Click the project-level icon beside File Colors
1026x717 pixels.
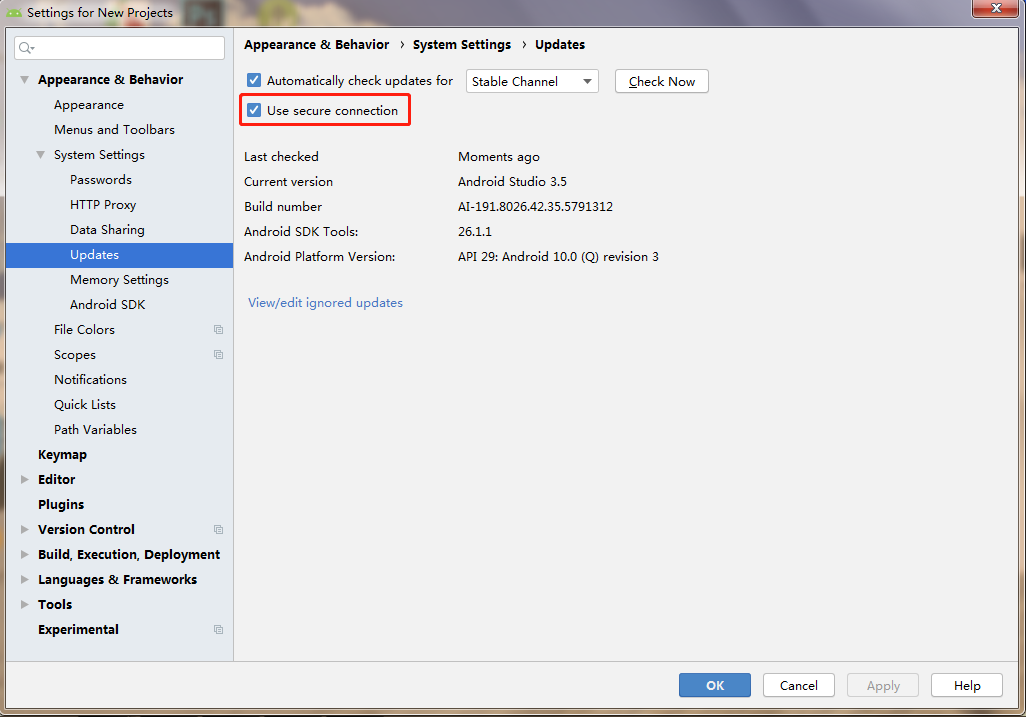218,330
